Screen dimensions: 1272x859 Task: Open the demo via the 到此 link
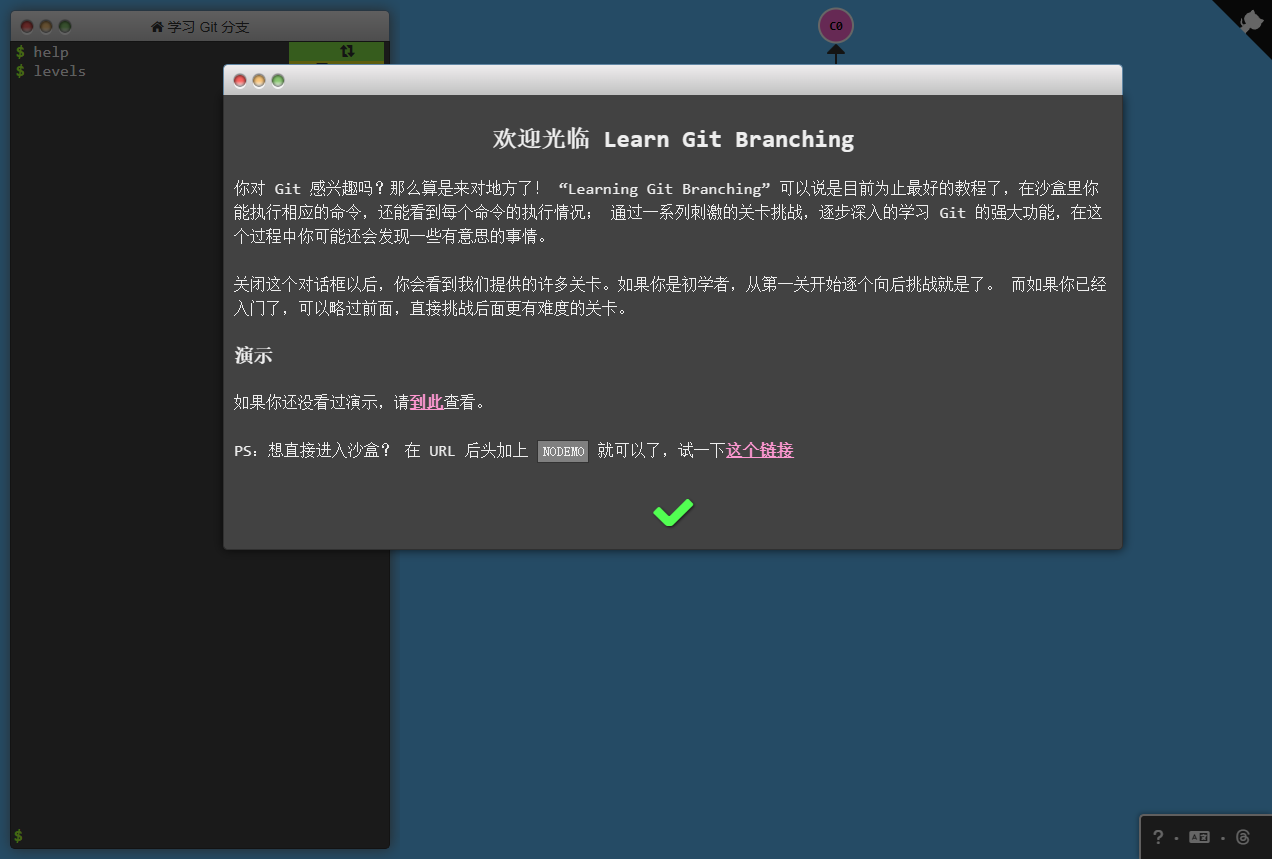[426, 402]
